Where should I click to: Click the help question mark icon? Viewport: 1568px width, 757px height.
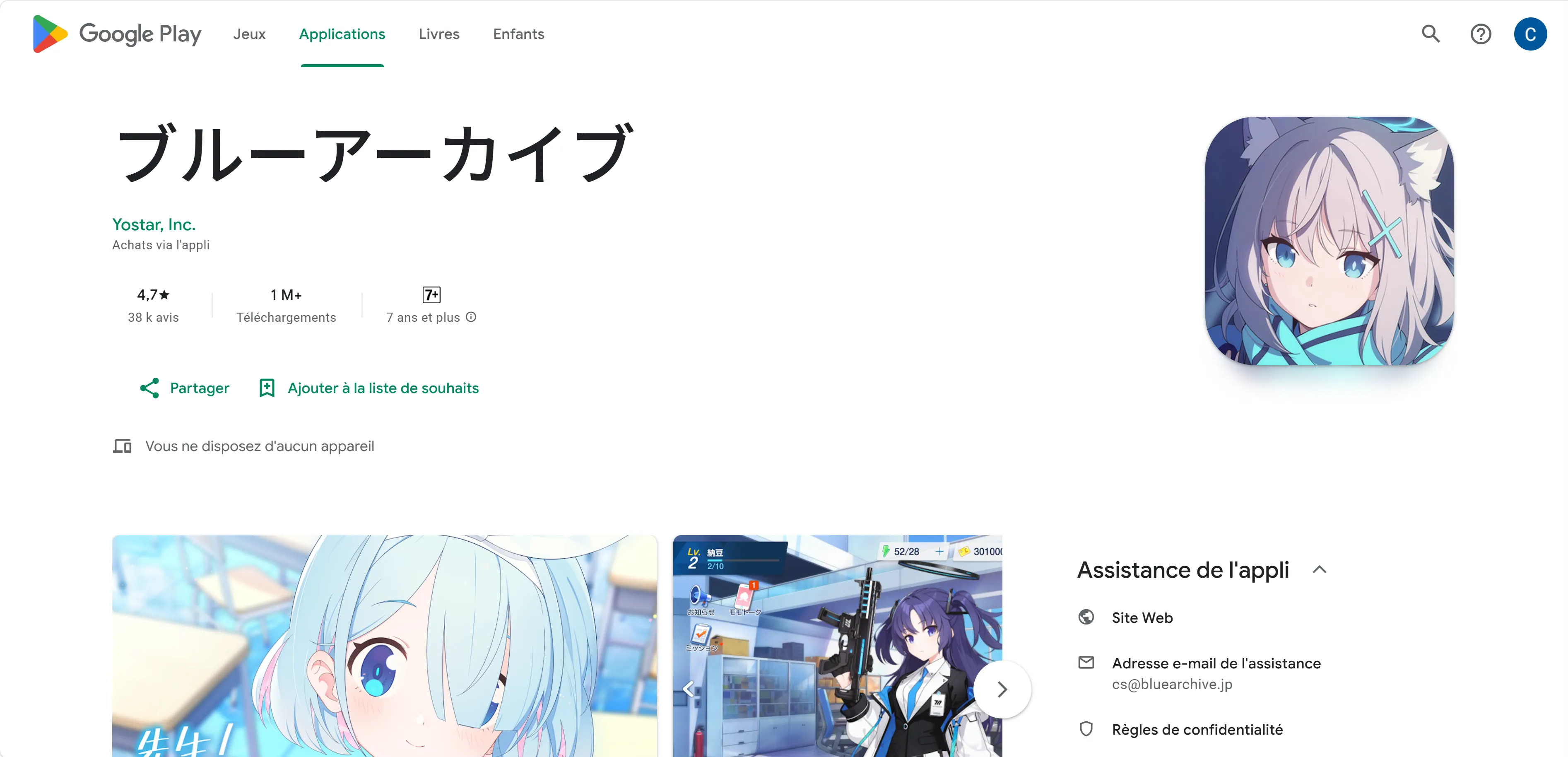click(x=1481, y=34)
